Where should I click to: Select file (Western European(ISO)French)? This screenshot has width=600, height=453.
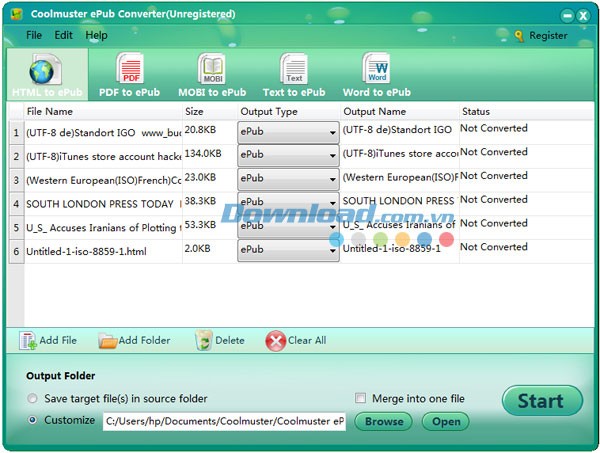pos(104,180)
